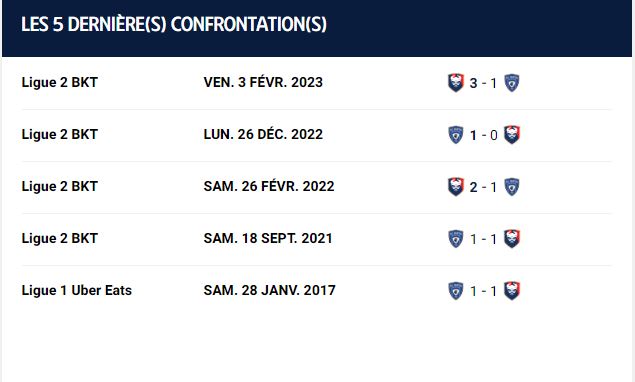This screenshot has height=382, width=635.
Task: Click the Bastia crest in the 26 Févr. 2022 row
Action: (512, 187)
